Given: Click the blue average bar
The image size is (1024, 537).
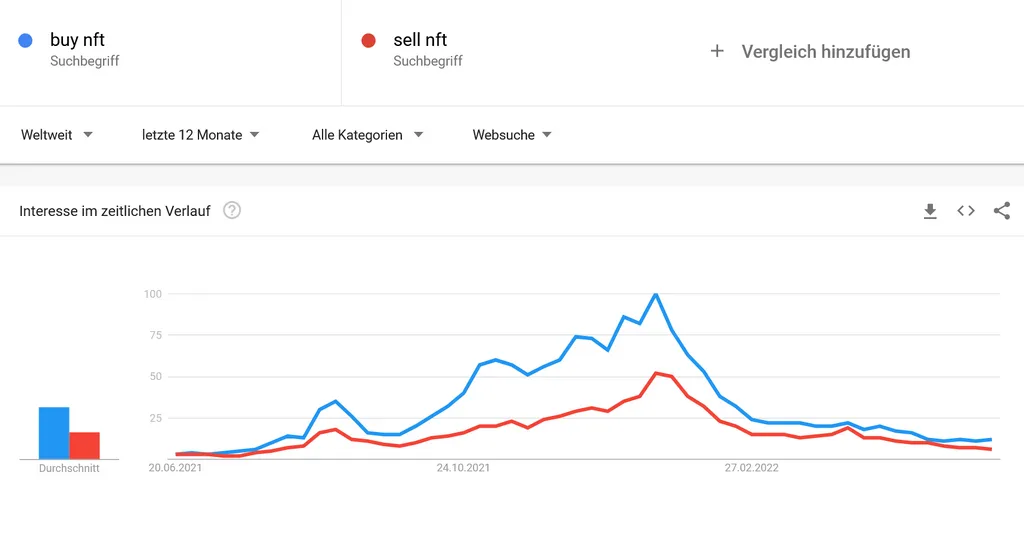Looking at the screenshot, I should point(54,432).
